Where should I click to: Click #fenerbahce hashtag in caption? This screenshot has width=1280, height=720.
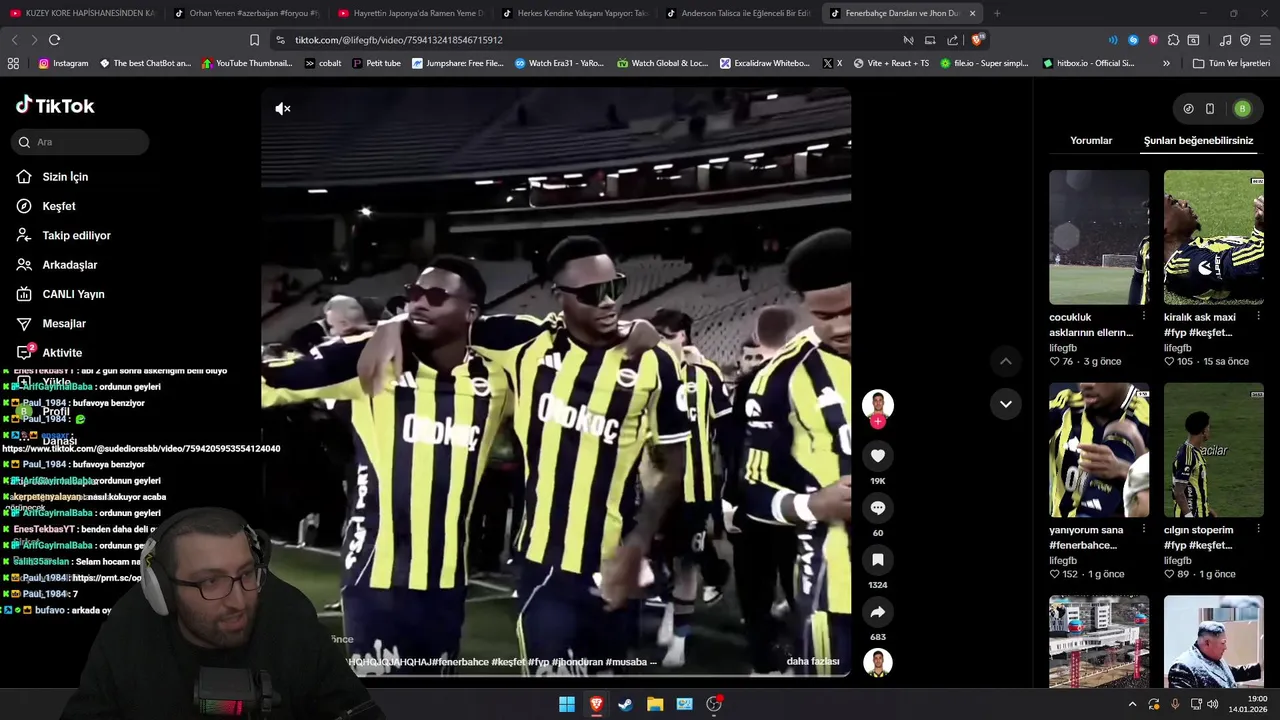point(463,662)
